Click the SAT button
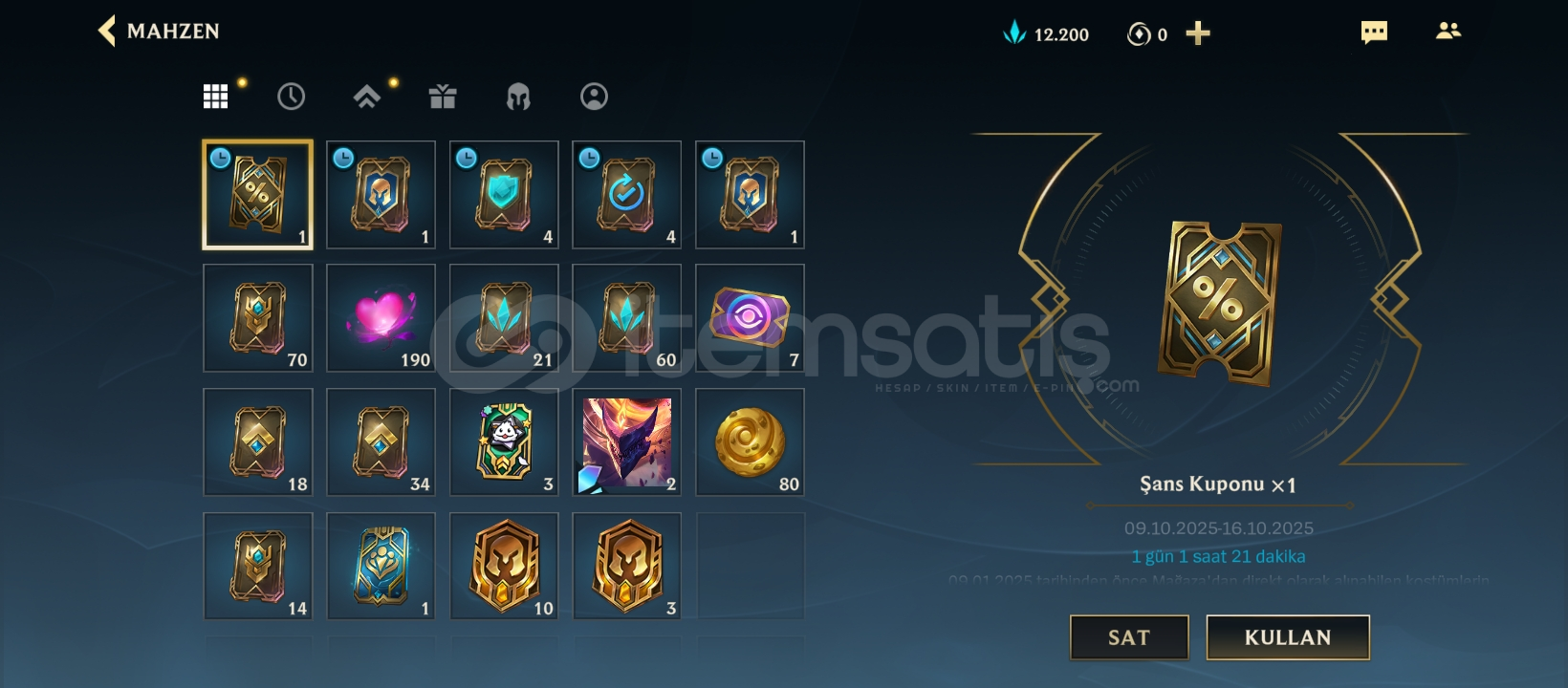 (x=1129, y=637)
